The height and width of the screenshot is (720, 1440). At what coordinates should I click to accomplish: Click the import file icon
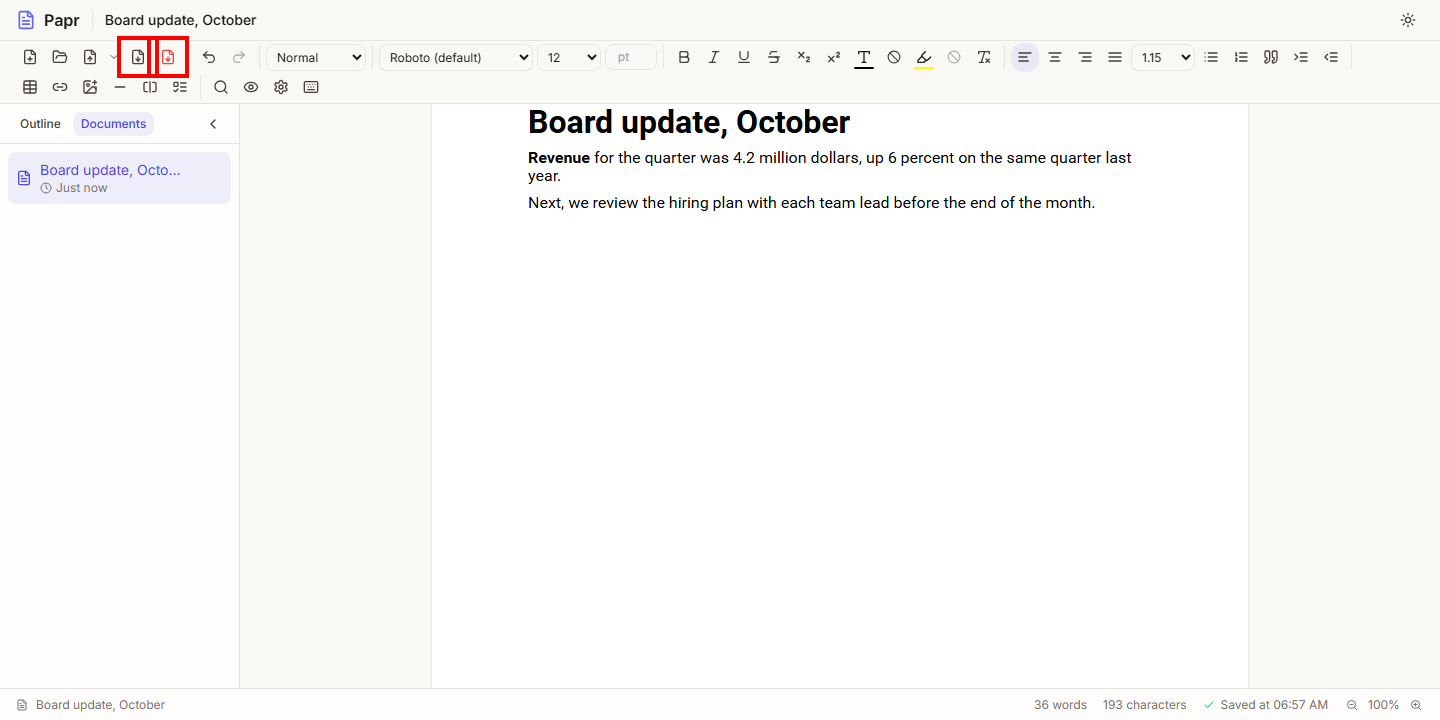click(x=90, y=57)
